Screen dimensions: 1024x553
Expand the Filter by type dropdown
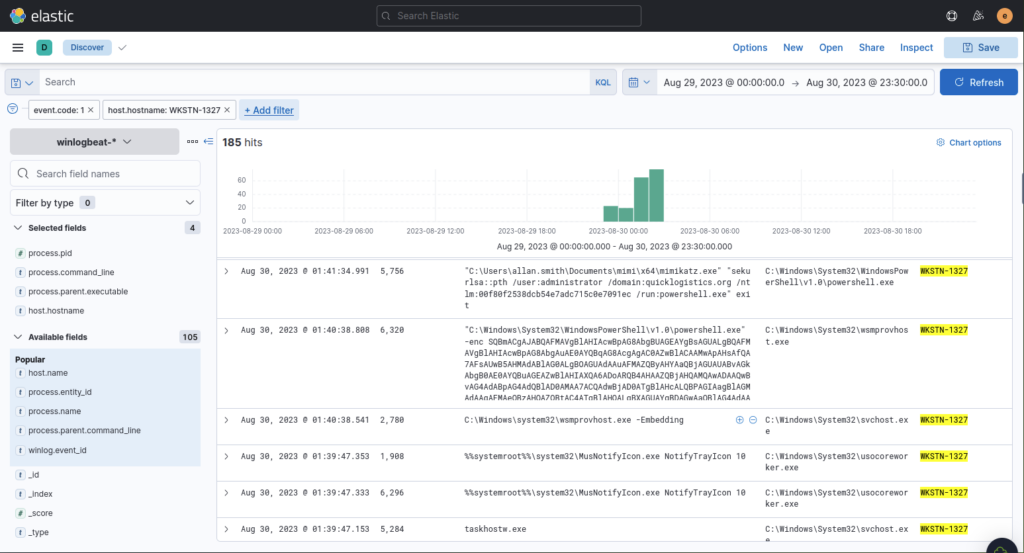click(105, 202)
